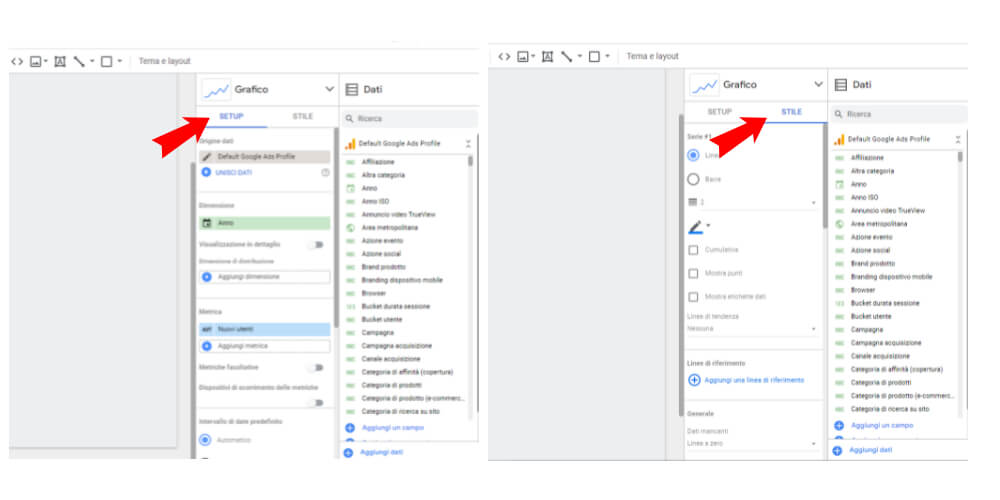Click the calendar icon beside Anno in left field list

pos(350,189)
